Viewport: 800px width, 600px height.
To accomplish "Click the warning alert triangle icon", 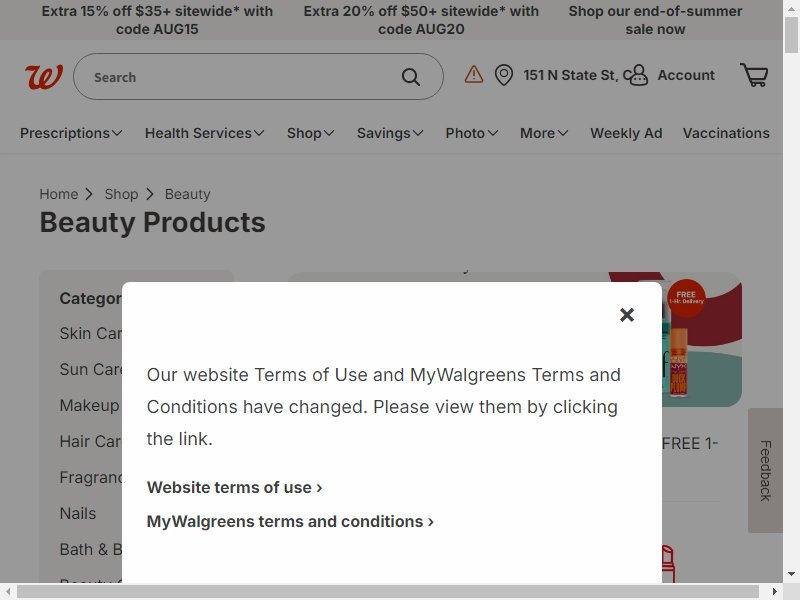I will tap(473, 74).
